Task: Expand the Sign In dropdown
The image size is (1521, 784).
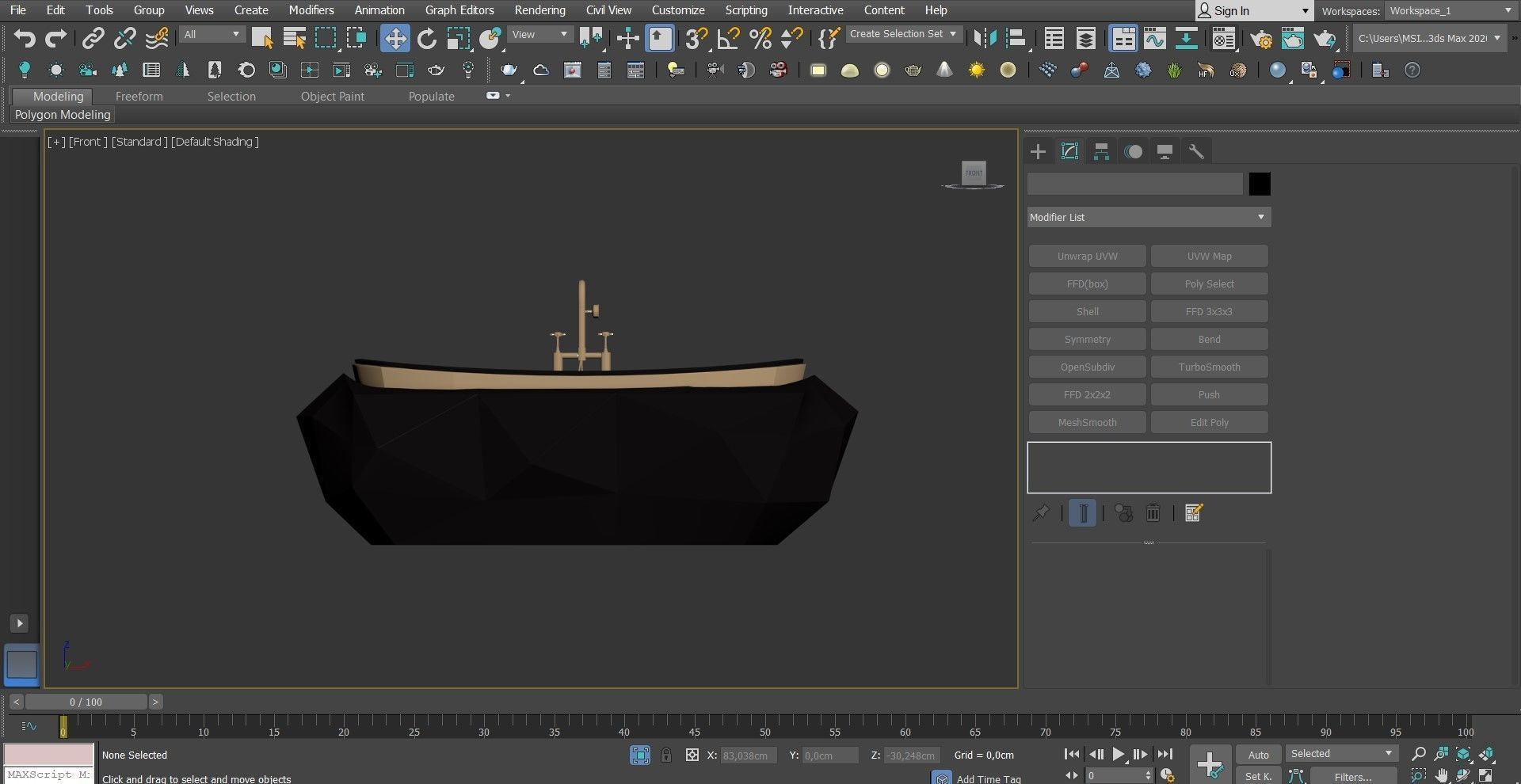Action: pyautogui.click(x=1306, y=11)
